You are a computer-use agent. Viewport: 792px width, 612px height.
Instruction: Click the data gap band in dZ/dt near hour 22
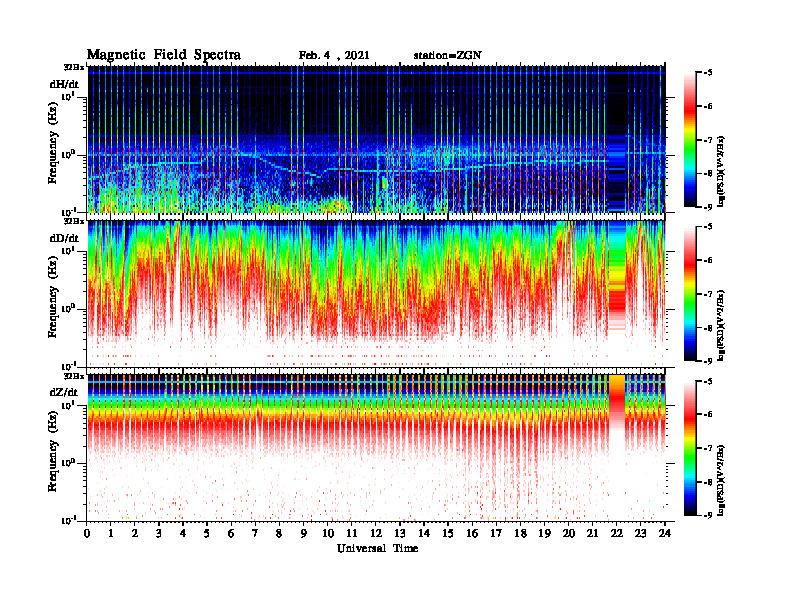coord(617,447)
